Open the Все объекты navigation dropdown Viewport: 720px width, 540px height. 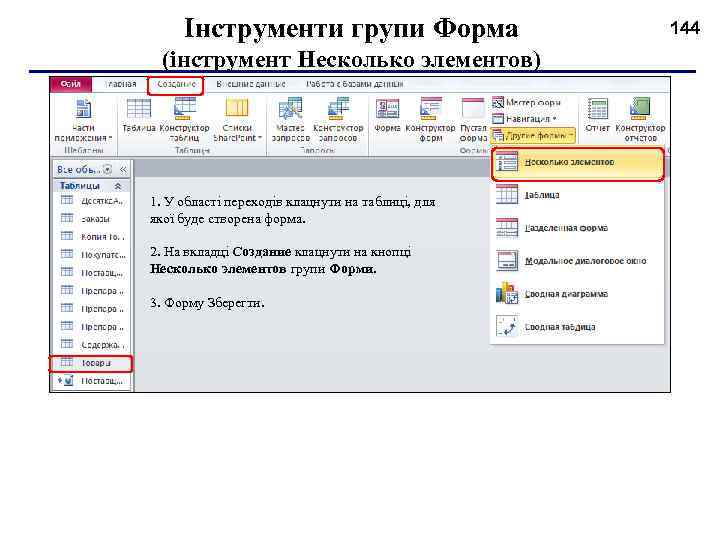click(107, 169)
